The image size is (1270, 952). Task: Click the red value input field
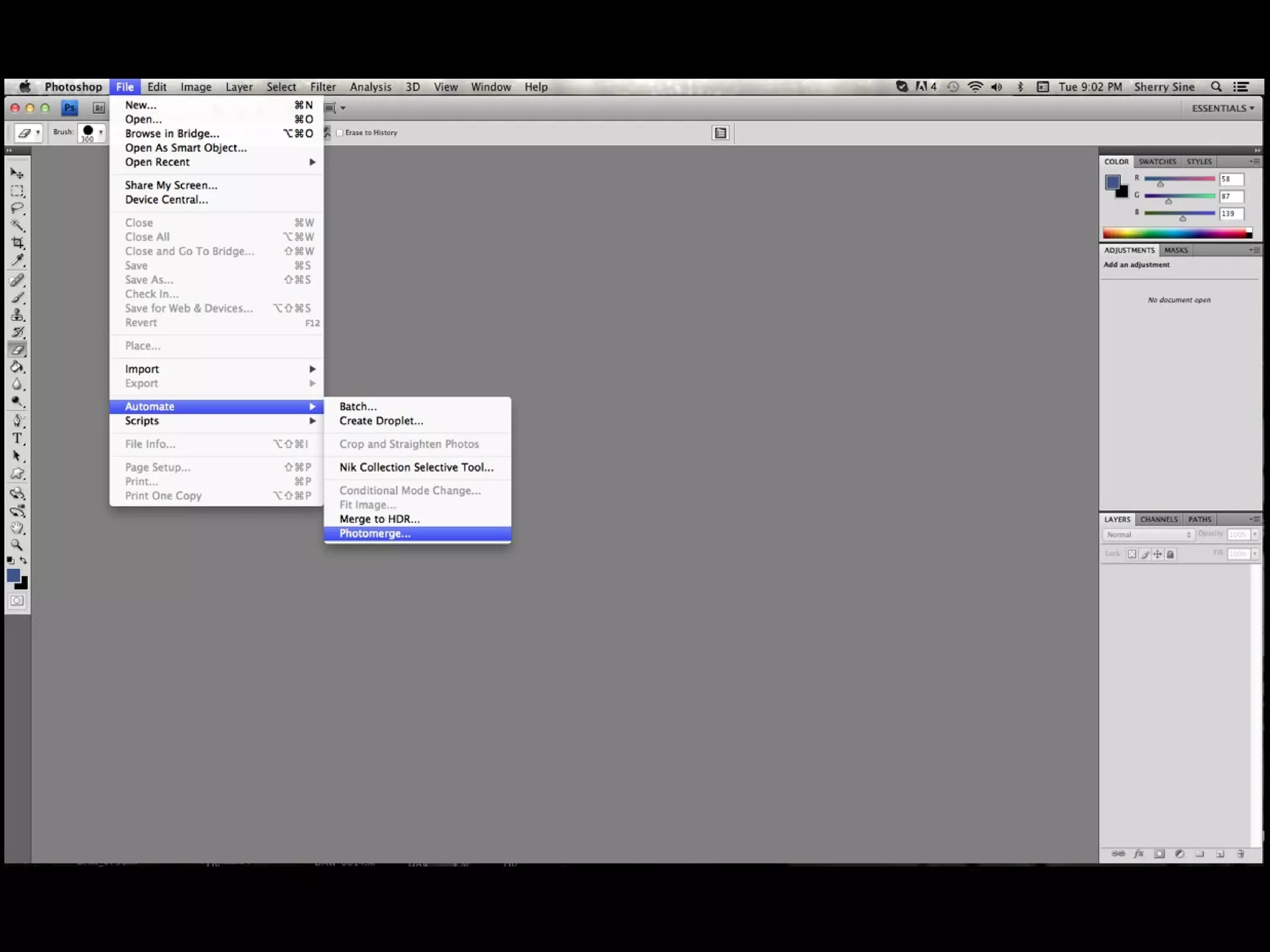coord(1231,179)
